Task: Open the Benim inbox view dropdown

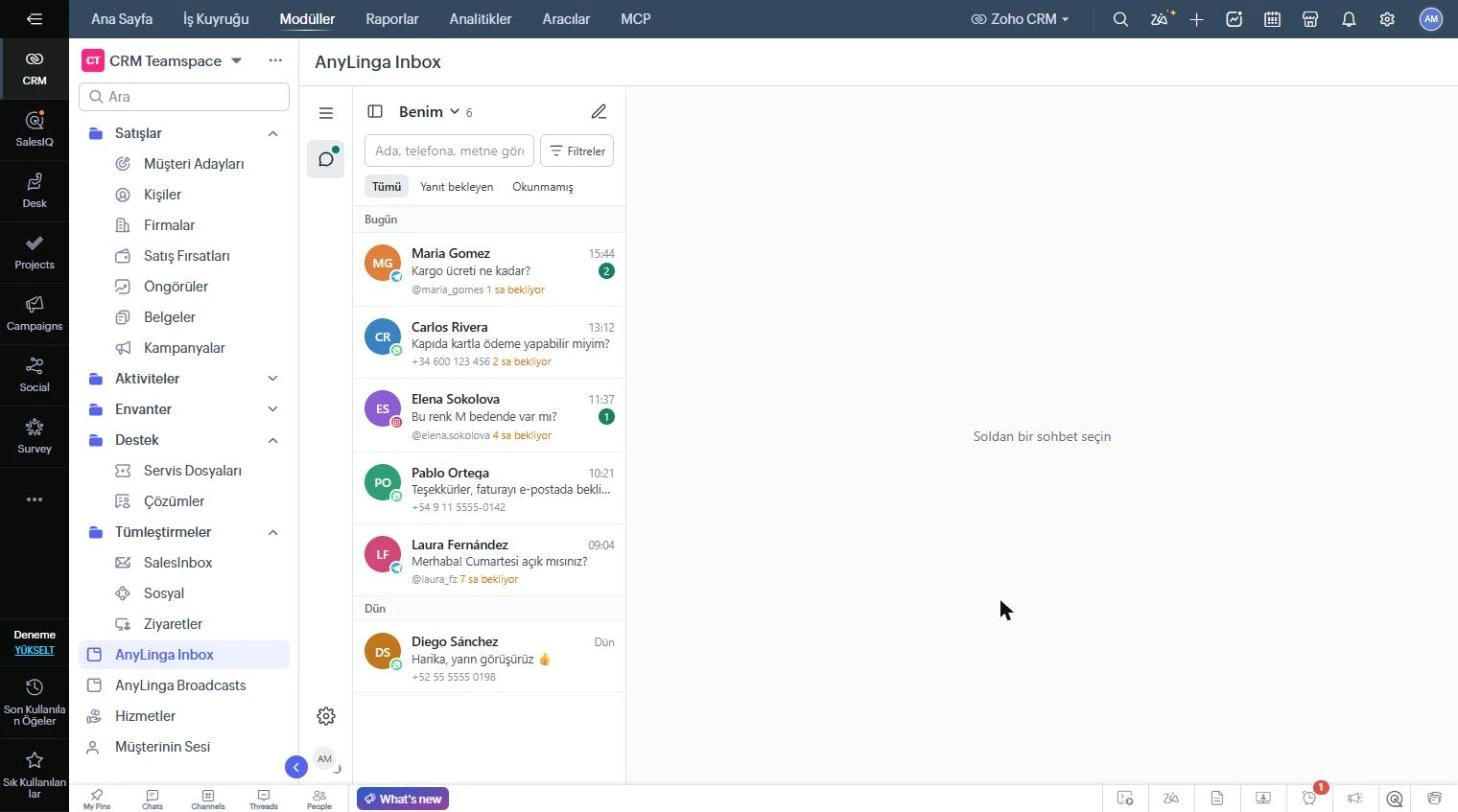Action: click(429, 112)
